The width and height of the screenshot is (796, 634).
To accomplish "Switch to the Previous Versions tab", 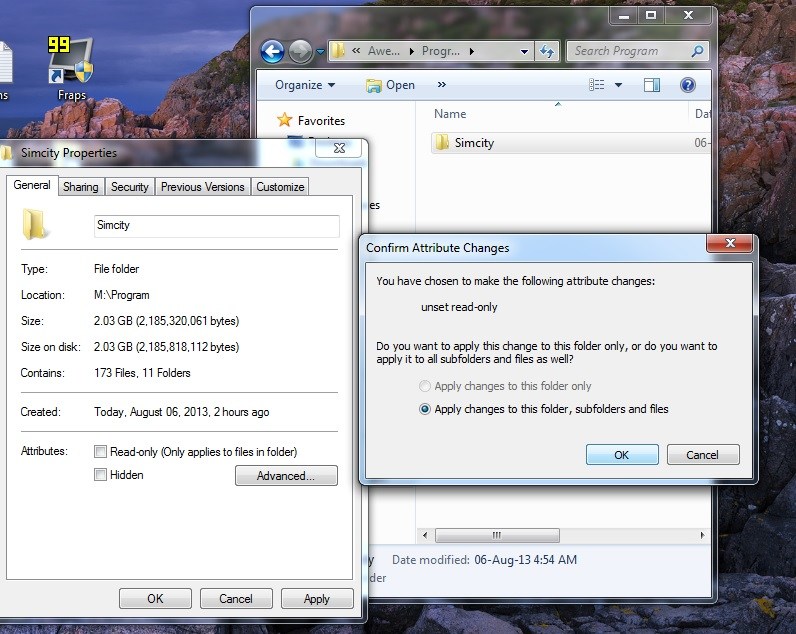I will pos(203,187).
